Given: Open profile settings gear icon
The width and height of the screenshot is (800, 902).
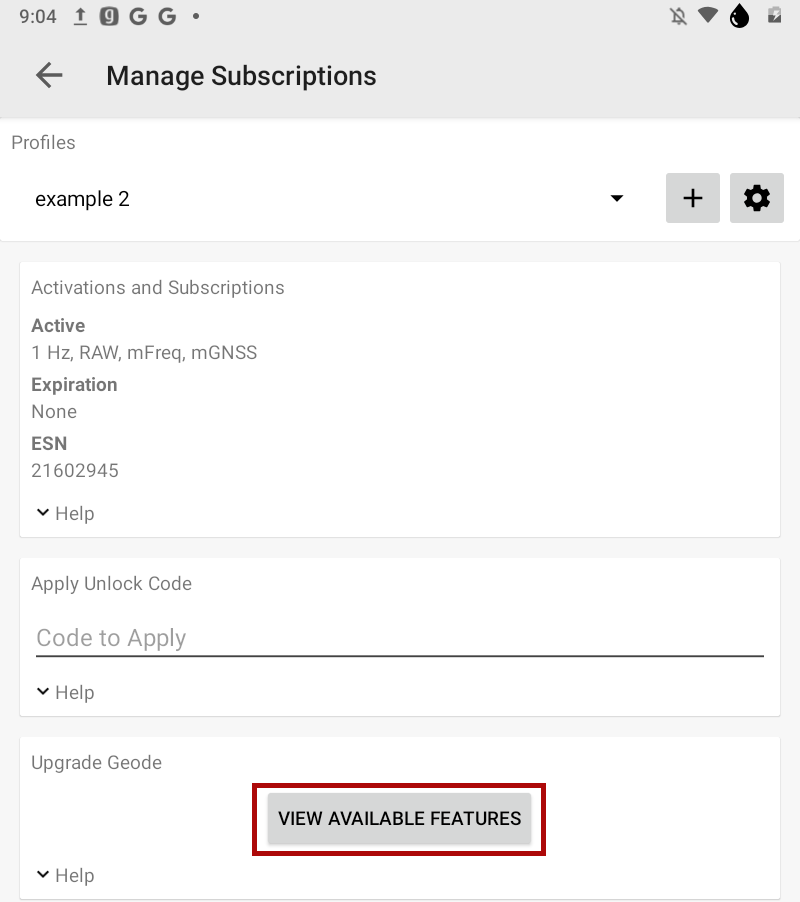Looking at the screenshot, I should 757,198.
